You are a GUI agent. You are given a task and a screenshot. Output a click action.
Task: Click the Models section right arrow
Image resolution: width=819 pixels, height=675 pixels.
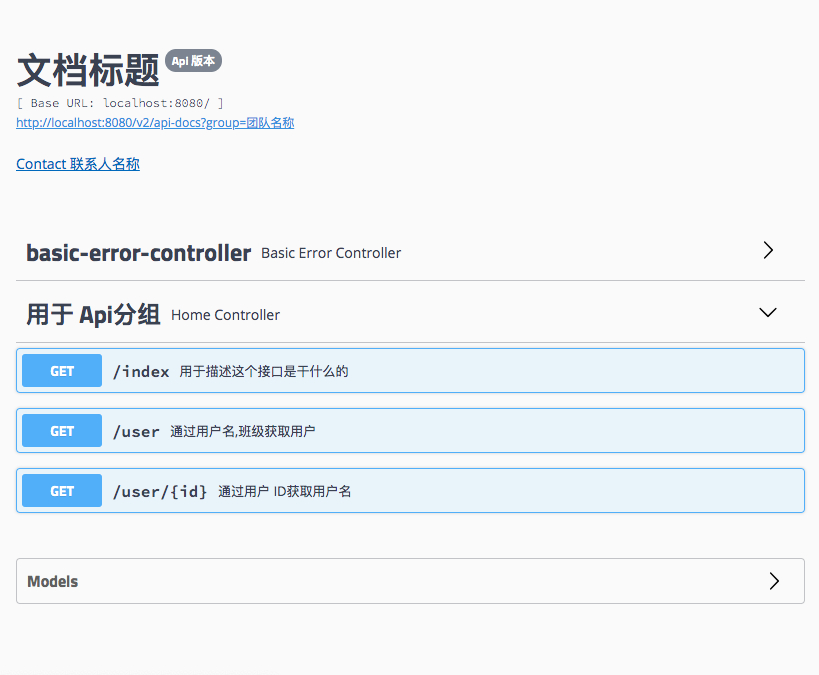click(773, 581)
